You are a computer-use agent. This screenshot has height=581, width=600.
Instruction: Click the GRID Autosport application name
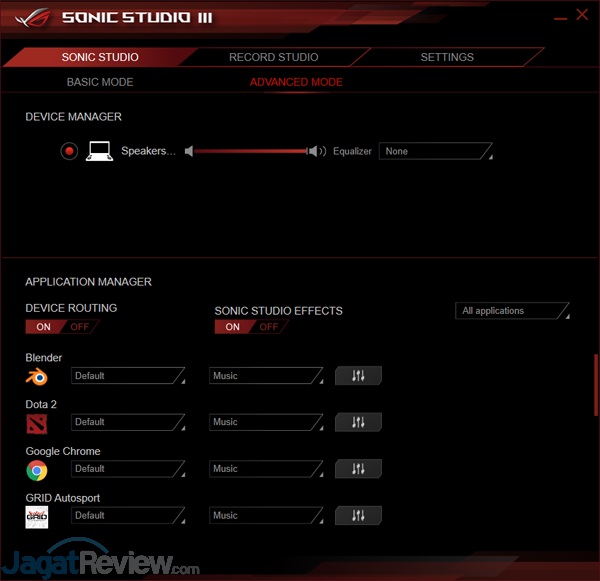[x=63, y=498]
